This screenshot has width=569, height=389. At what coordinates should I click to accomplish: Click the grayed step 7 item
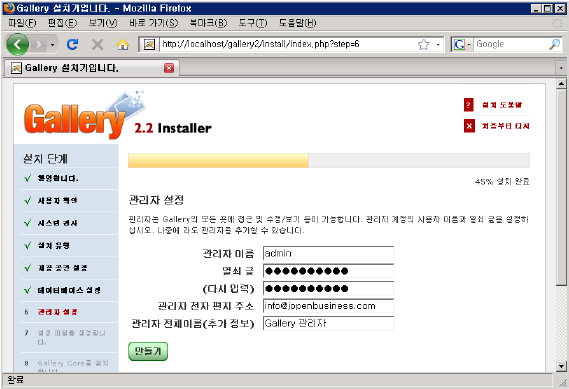click(71, 337)
